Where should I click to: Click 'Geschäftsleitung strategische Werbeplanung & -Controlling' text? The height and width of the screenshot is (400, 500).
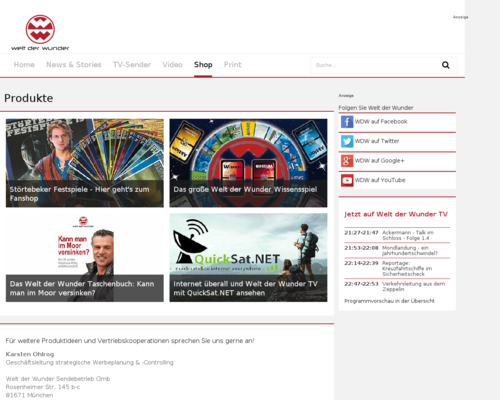click(x=90, y=362)
